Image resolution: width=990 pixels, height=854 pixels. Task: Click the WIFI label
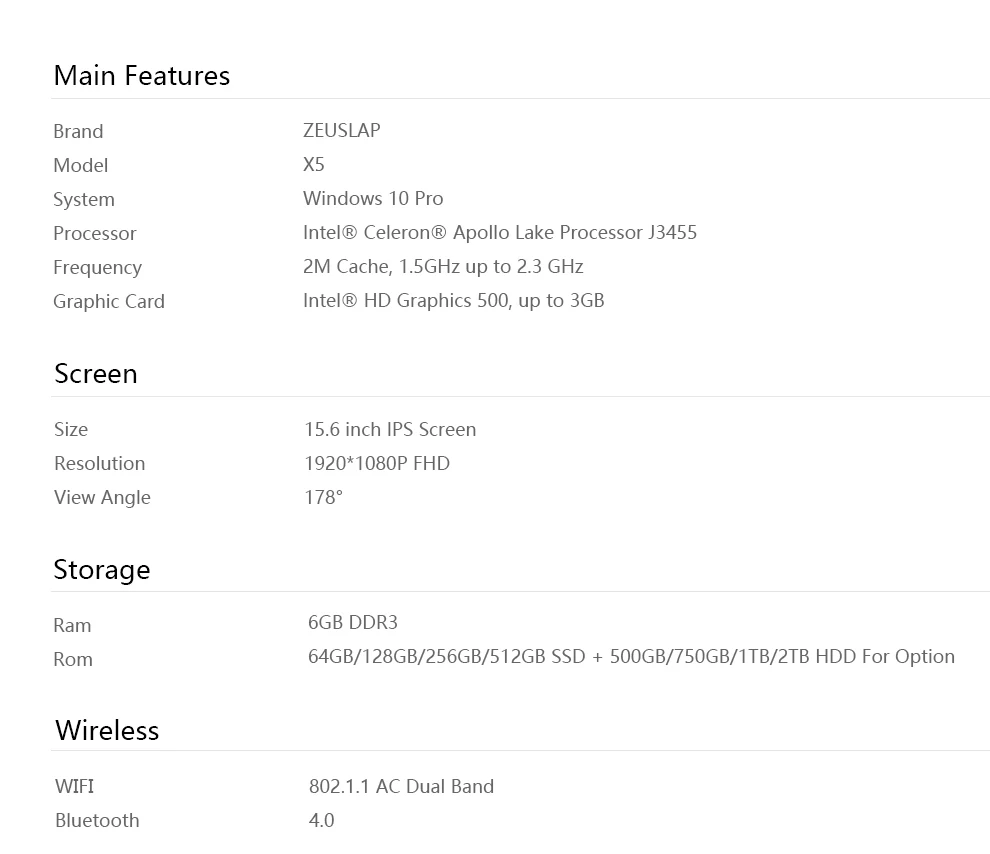pos(75,787)
